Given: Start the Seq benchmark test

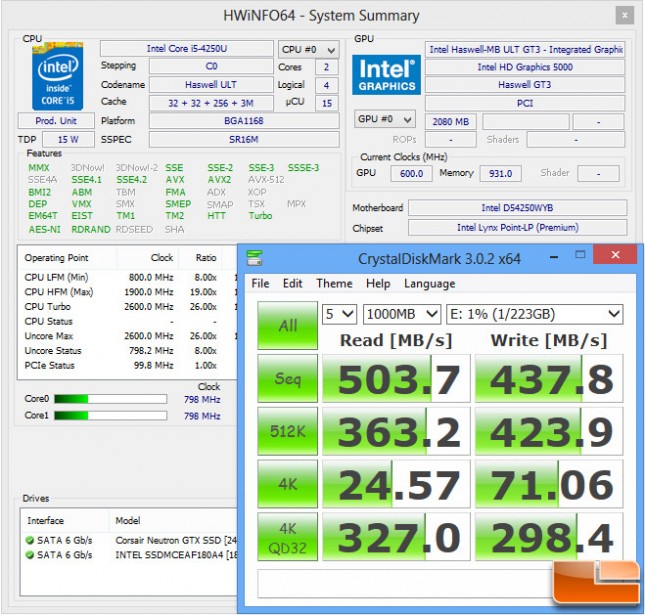Looking at the screenshot, I should (x=288, y=378).
